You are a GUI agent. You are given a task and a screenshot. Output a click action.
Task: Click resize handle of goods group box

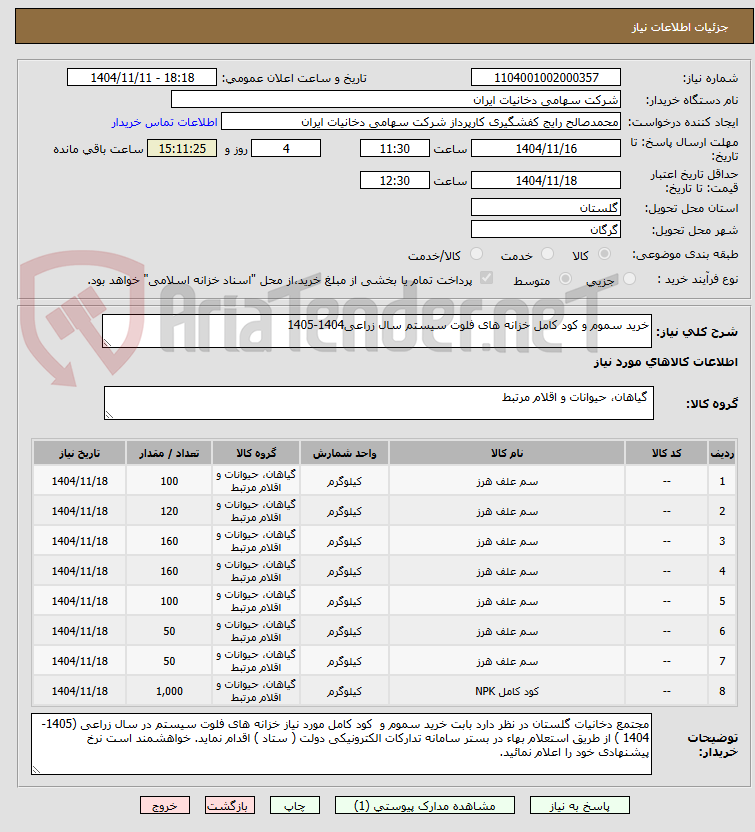[109, 414]
